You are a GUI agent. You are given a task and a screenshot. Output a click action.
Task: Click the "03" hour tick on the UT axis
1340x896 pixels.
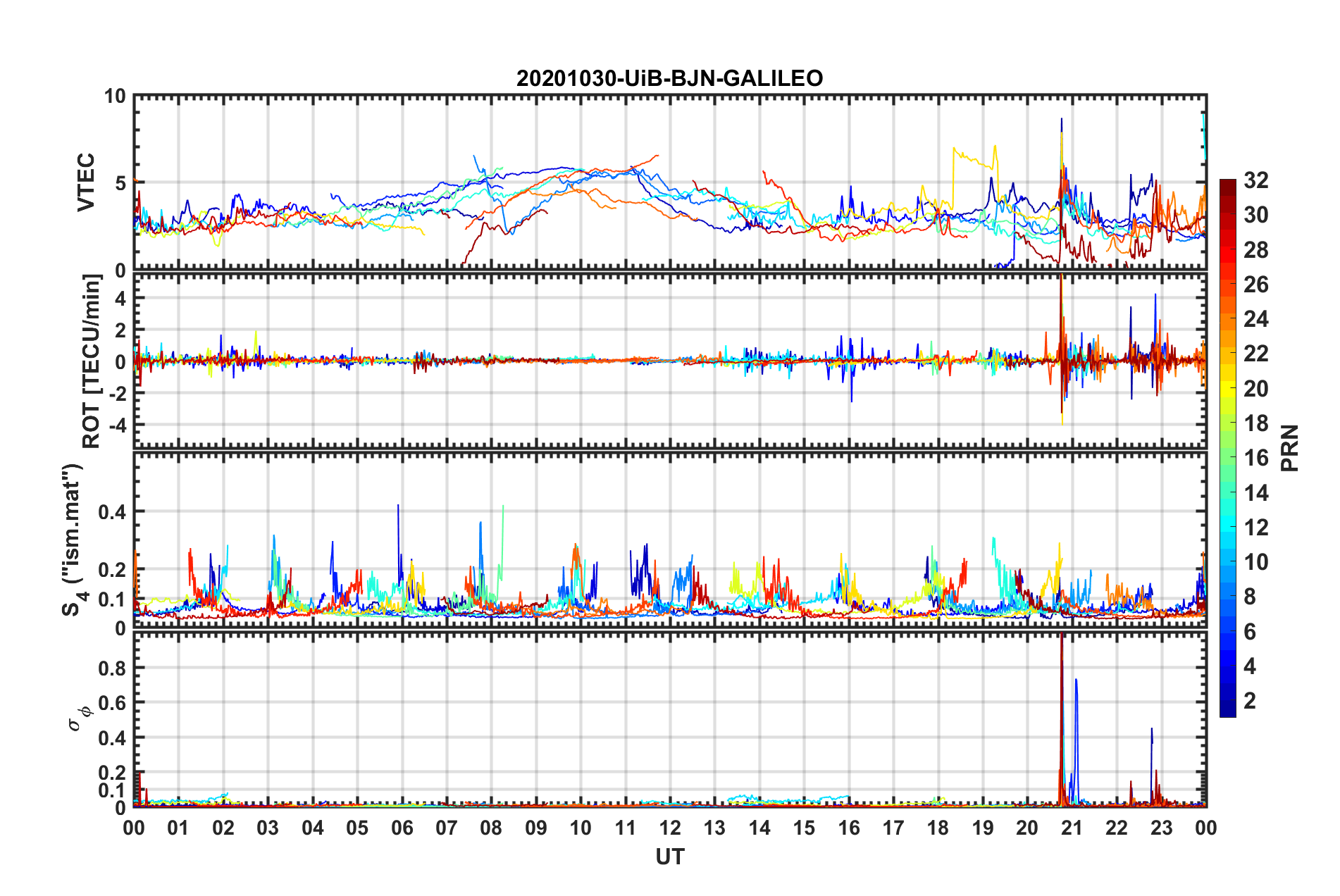pyautogui.click(x=268, y=828)
